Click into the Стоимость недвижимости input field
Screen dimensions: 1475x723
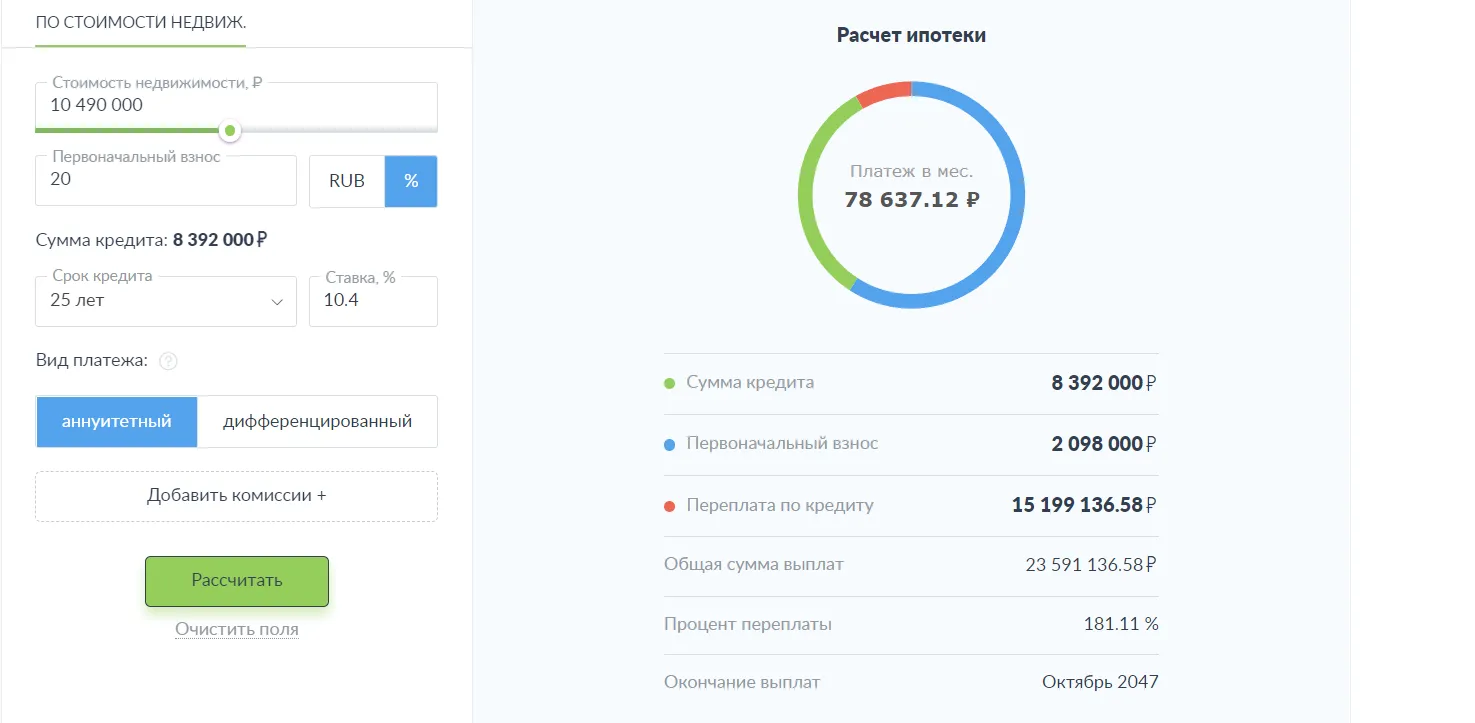coord(236,105)
